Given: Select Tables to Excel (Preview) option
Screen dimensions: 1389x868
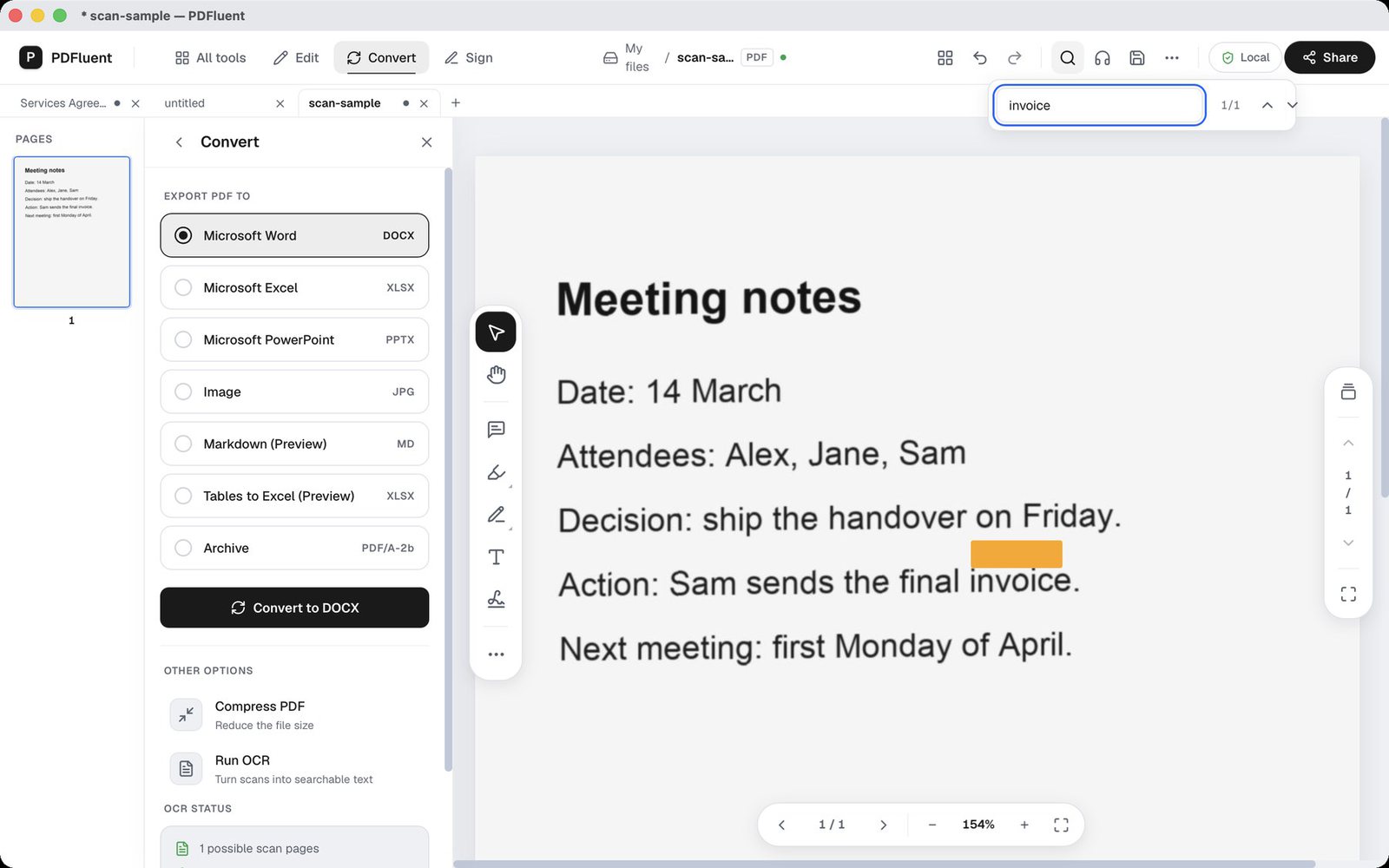Looking at the screenshot, I should (x=294, y=496).
